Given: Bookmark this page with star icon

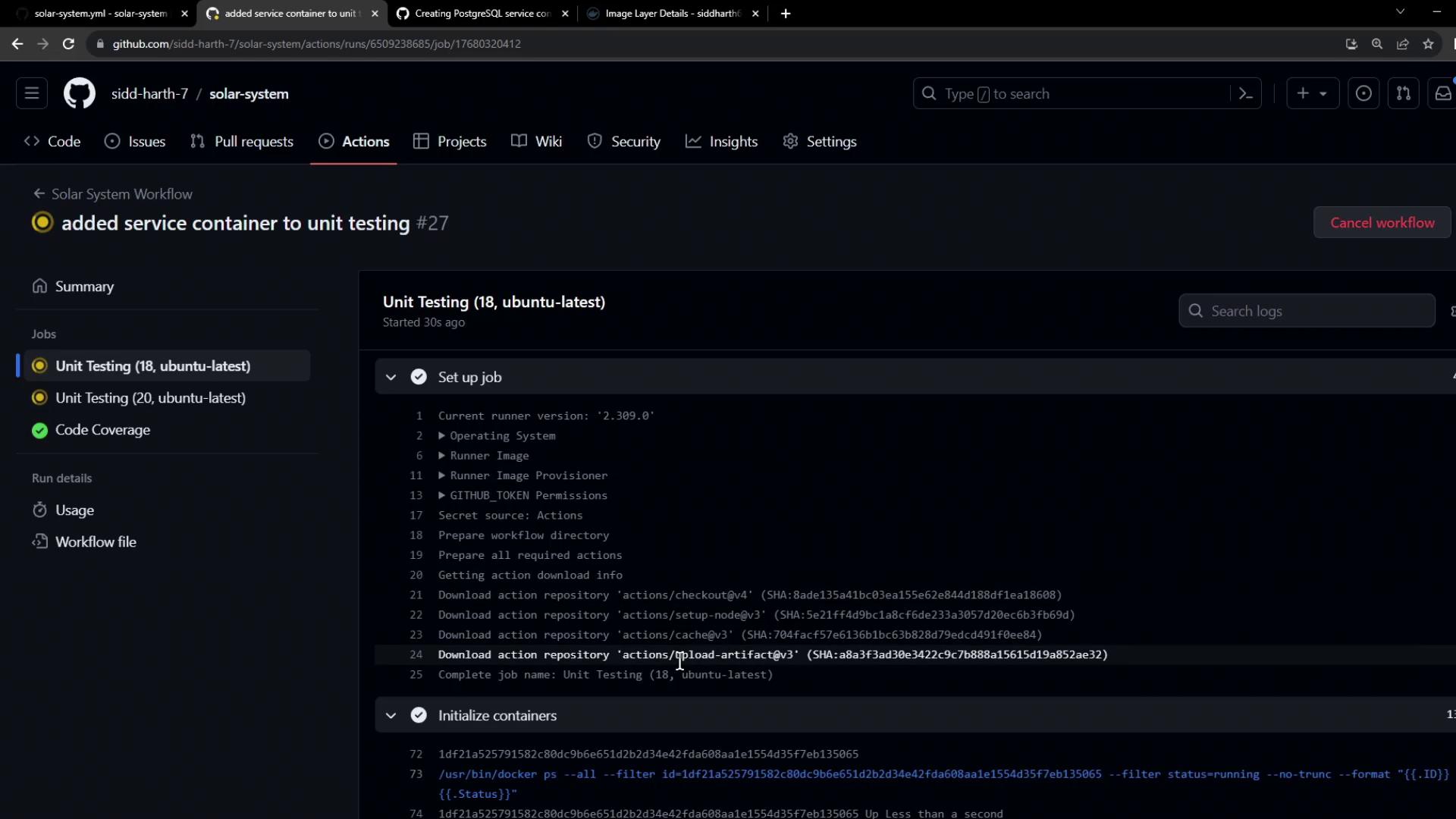Looking at the screenshot, I should pyautogui.click(x=1428, y=44).
